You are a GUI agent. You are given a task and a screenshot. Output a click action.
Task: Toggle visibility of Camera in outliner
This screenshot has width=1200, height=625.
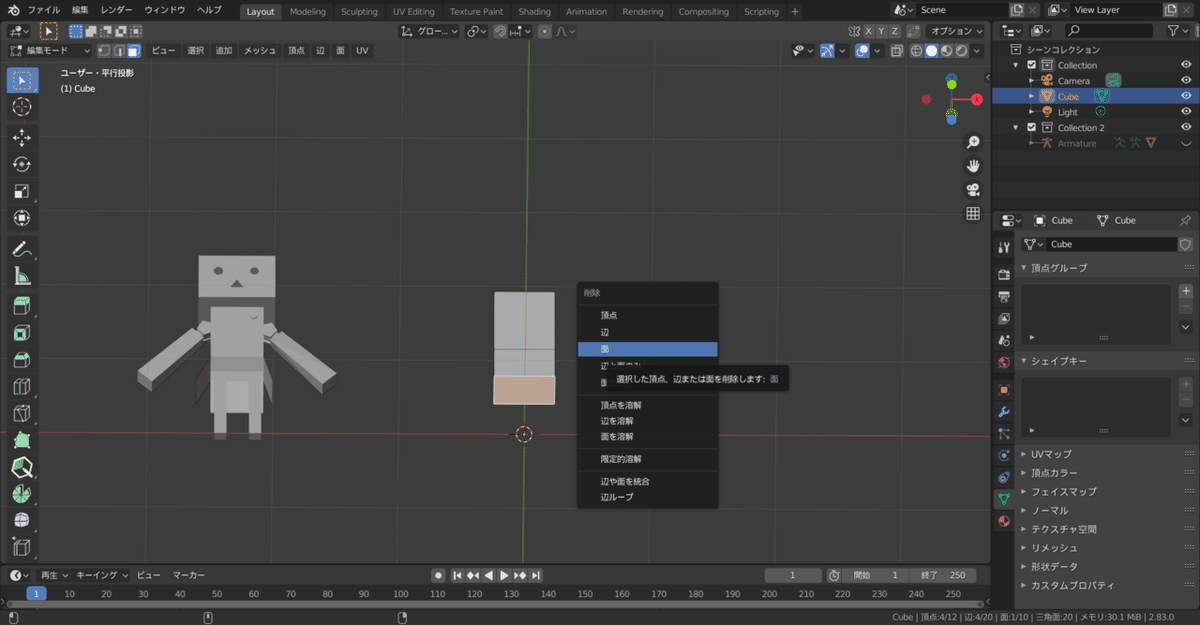coord(1187,80)
